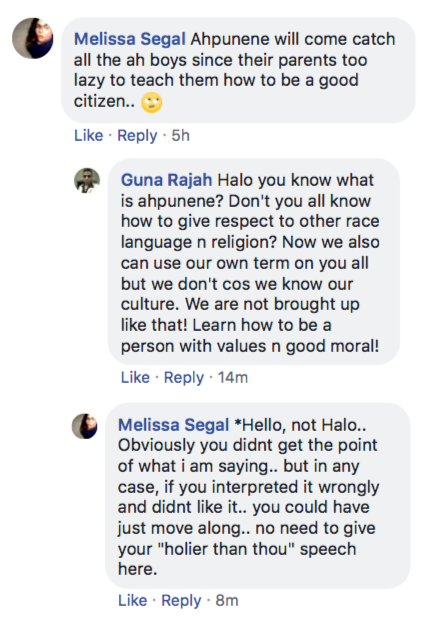
Task: Open Melissa Segal's name link in the last reply
Action: (174, 425)
